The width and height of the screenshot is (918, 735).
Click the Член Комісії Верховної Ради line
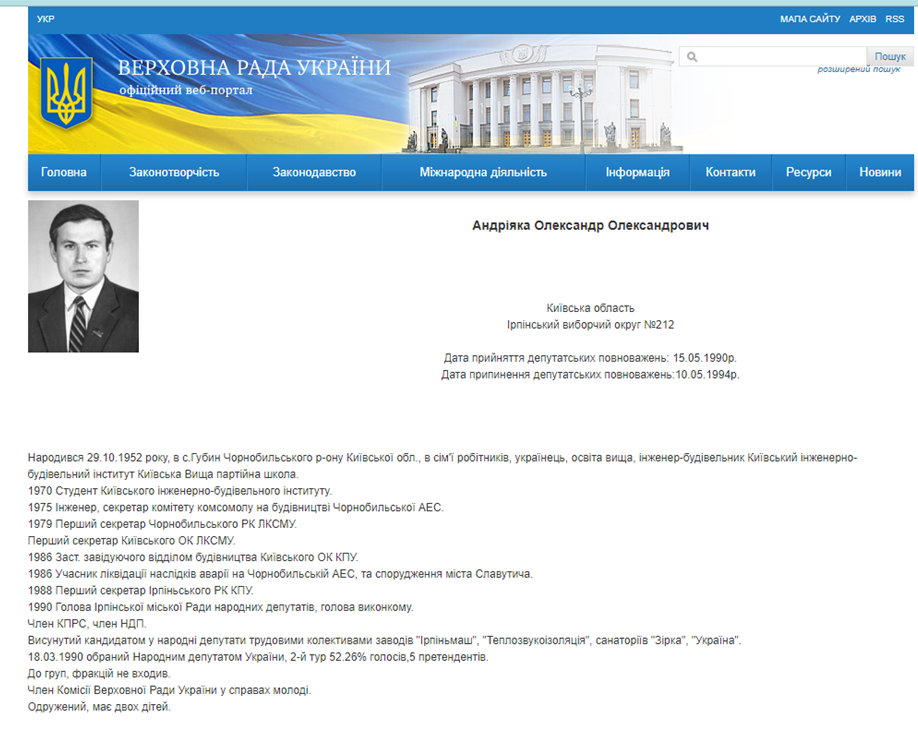169,690
